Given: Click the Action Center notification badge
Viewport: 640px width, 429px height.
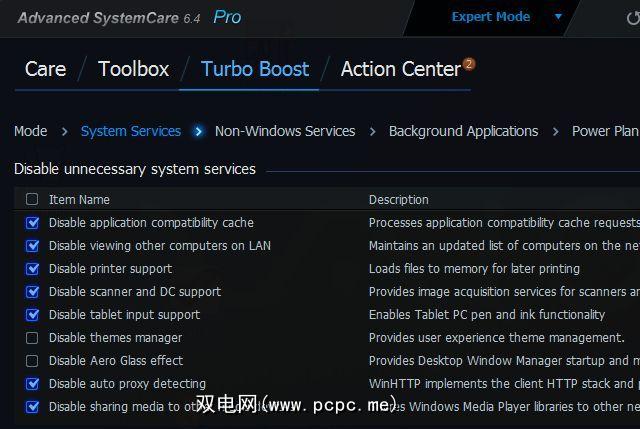Looking at the screenshot, I should click(468, 64).
